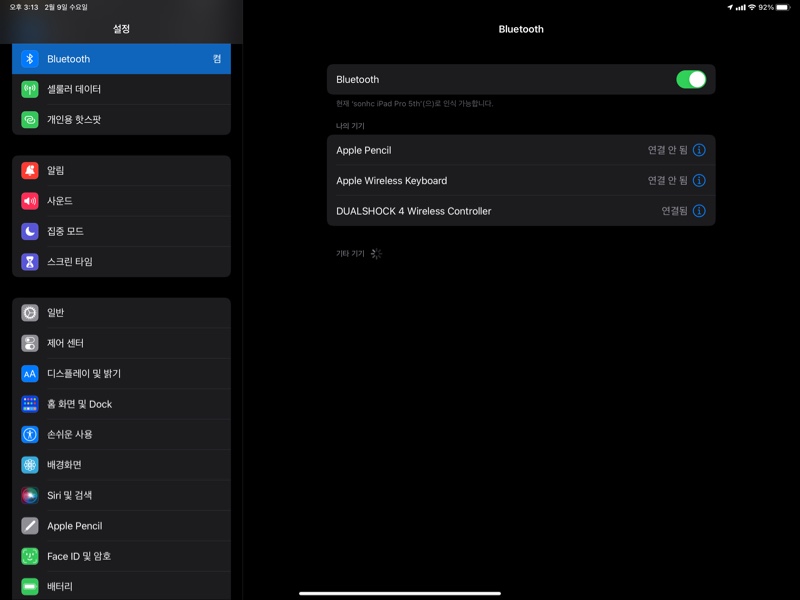Screen dimensions: 800x600
Task: Tap the Control Center toggles icon
Action: coord(30,343)
